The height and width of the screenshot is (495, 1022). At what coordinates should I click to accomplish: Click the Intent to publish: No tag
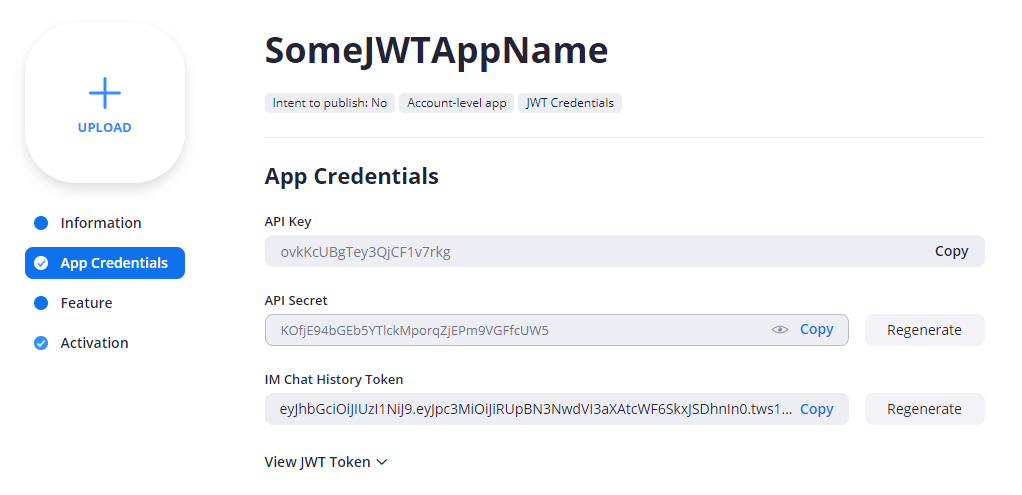(330, 103)
